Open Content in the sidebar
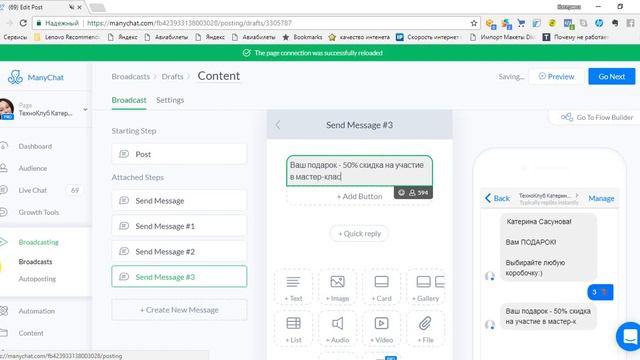This screenshot has width=640, height=360. [31, 333]
